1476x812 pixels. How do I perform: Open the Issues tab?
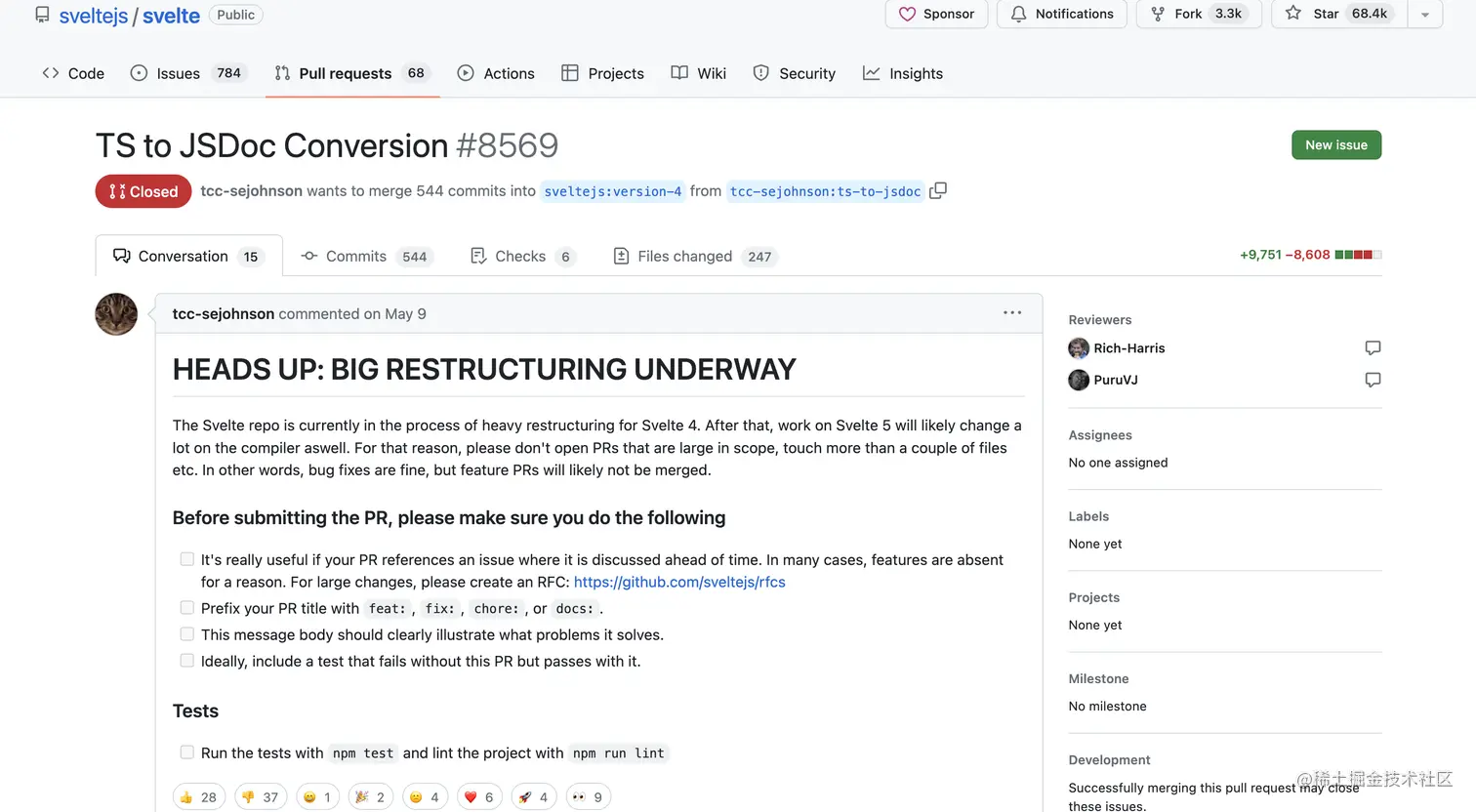pos(190,73)
